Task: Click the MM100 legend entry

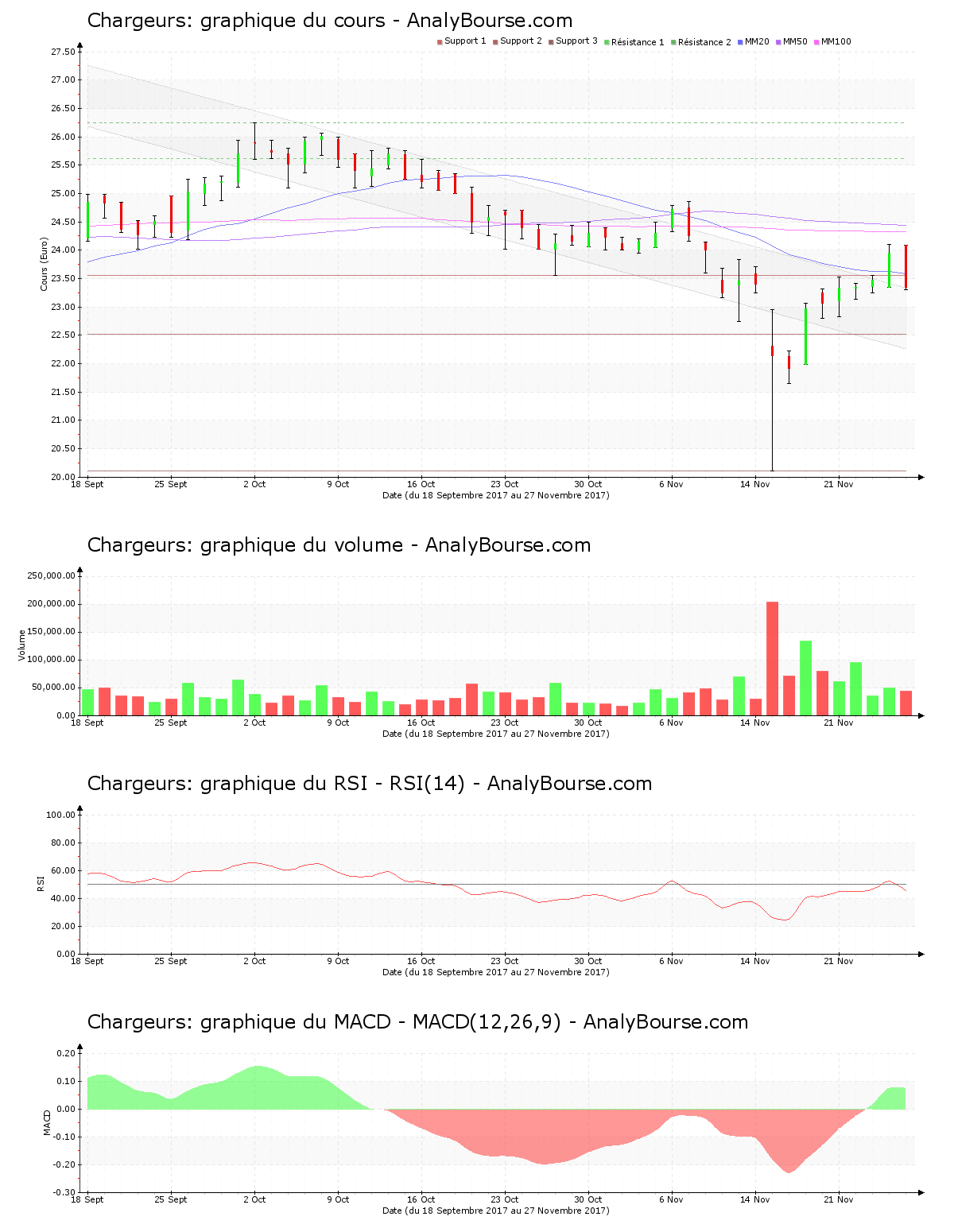Action: tap(832, 41)
